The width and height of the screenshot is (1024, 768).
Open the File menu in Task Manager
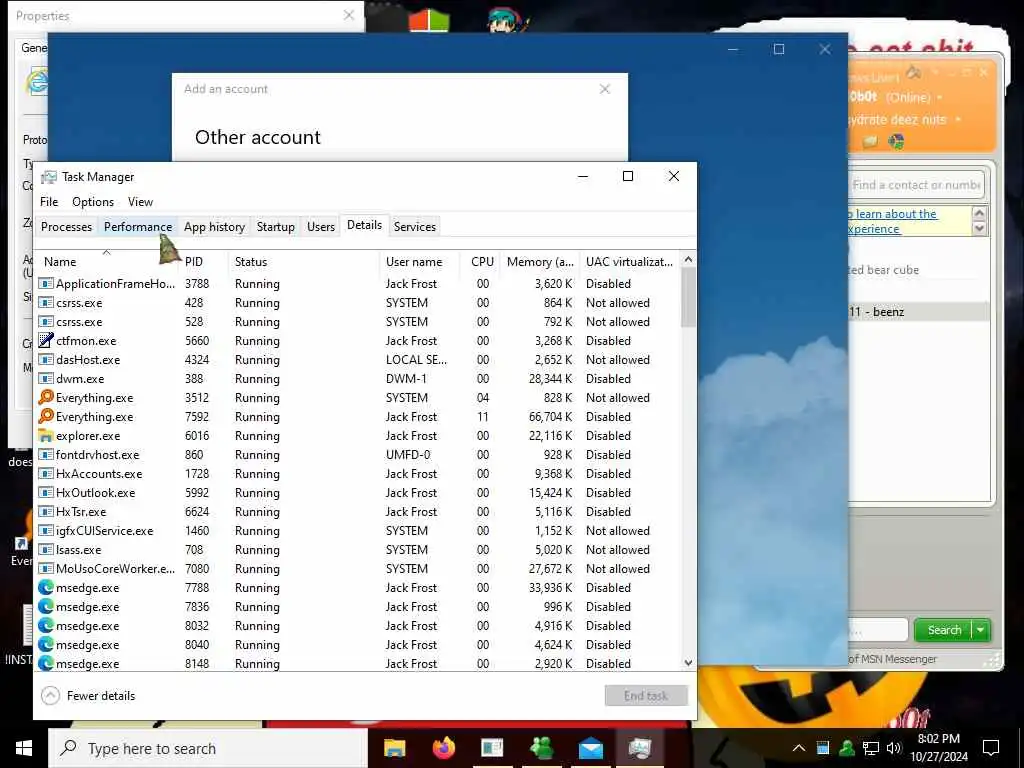49,202
